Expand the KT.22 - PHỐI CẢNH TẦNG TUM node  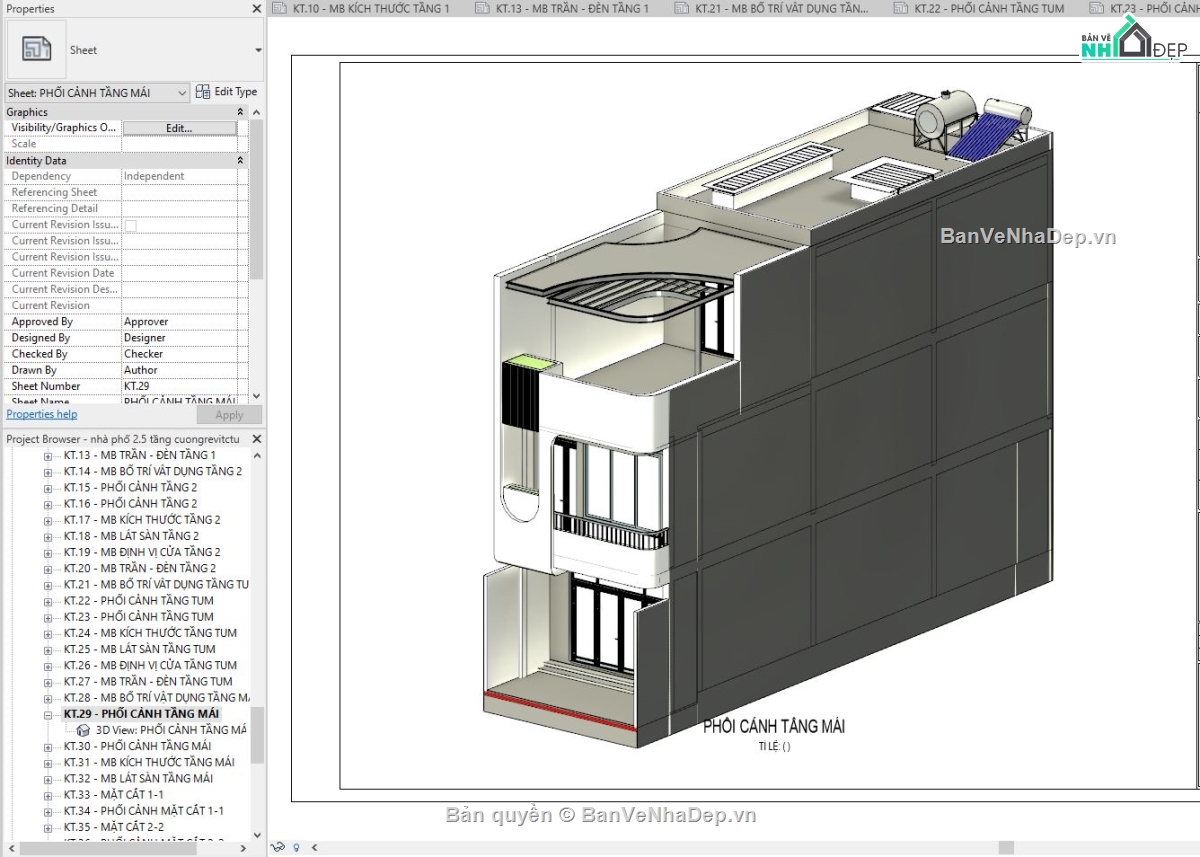47,601
